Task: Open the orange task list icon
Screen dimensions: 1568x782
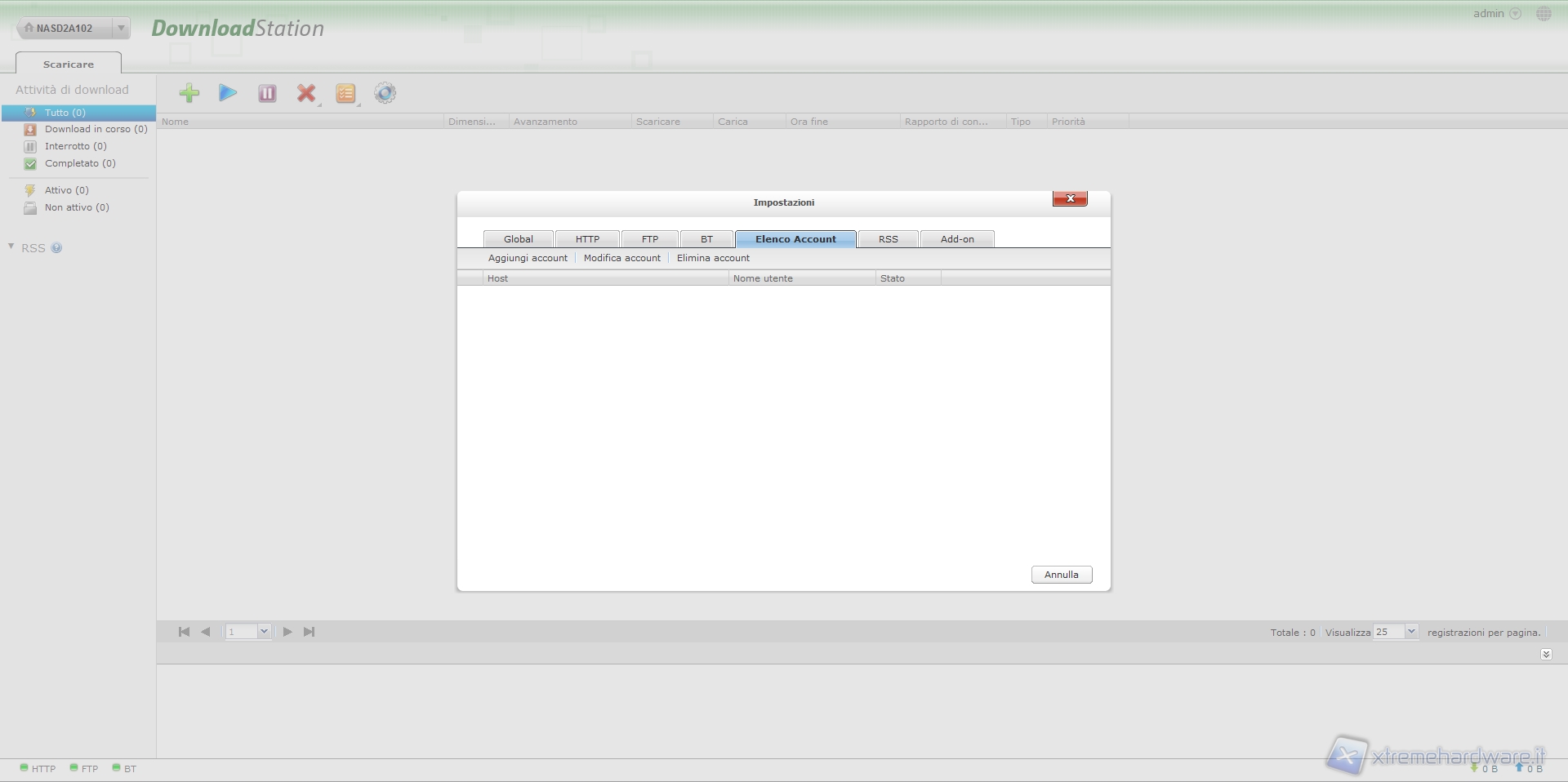Action: (345, 93)
